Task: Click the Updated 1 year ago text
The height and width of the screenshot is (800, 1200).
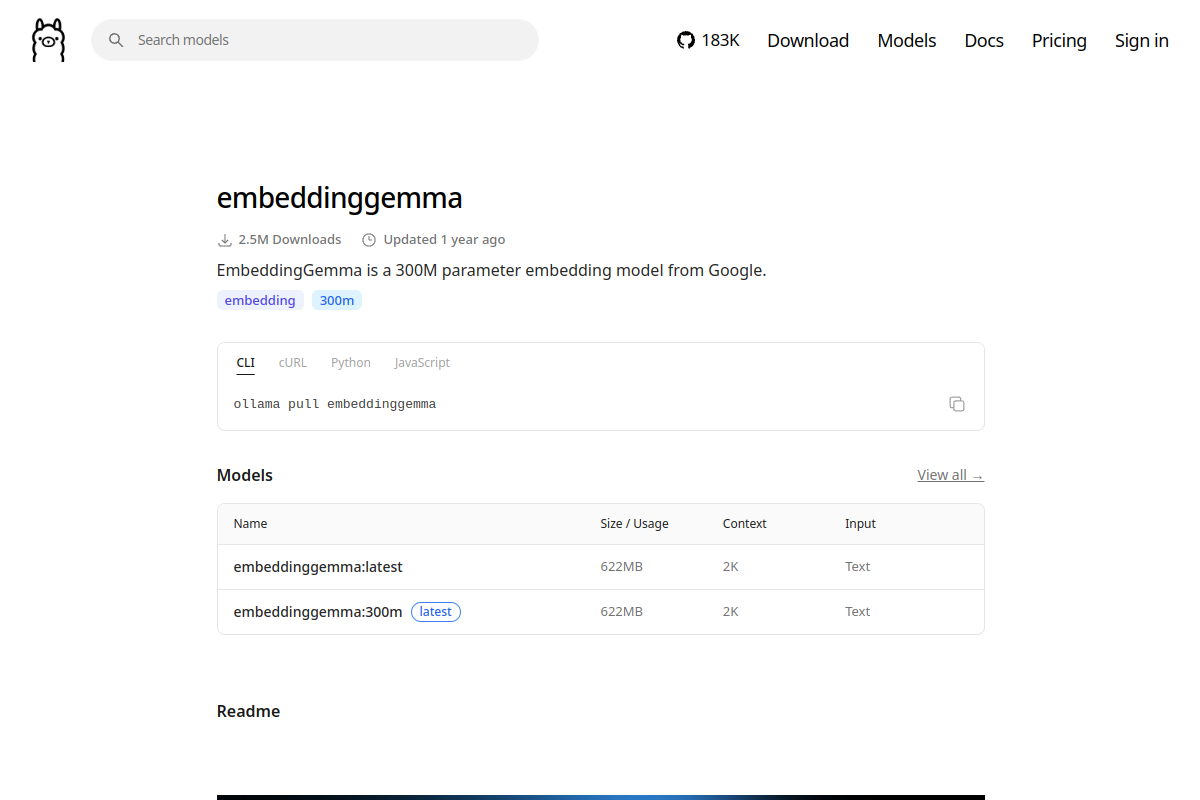Action: pos(444,240)
